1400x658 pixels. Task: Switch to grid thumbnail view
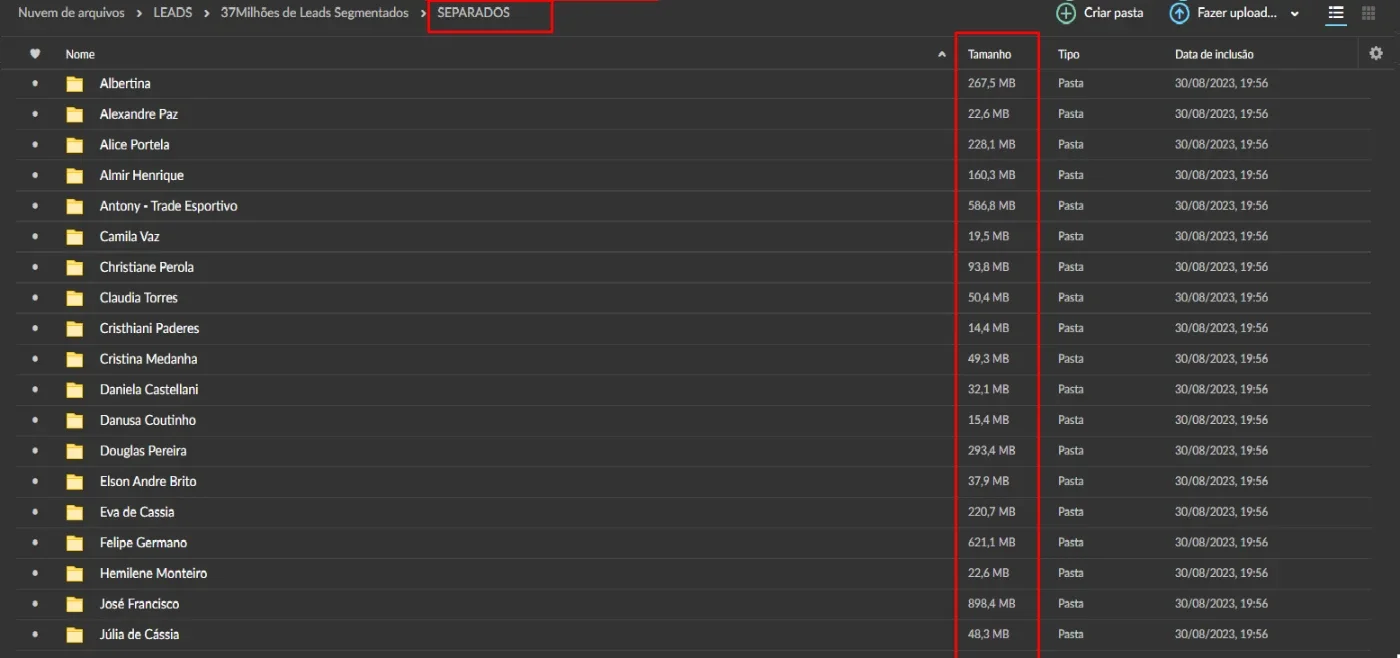[x=1369, y=13]
